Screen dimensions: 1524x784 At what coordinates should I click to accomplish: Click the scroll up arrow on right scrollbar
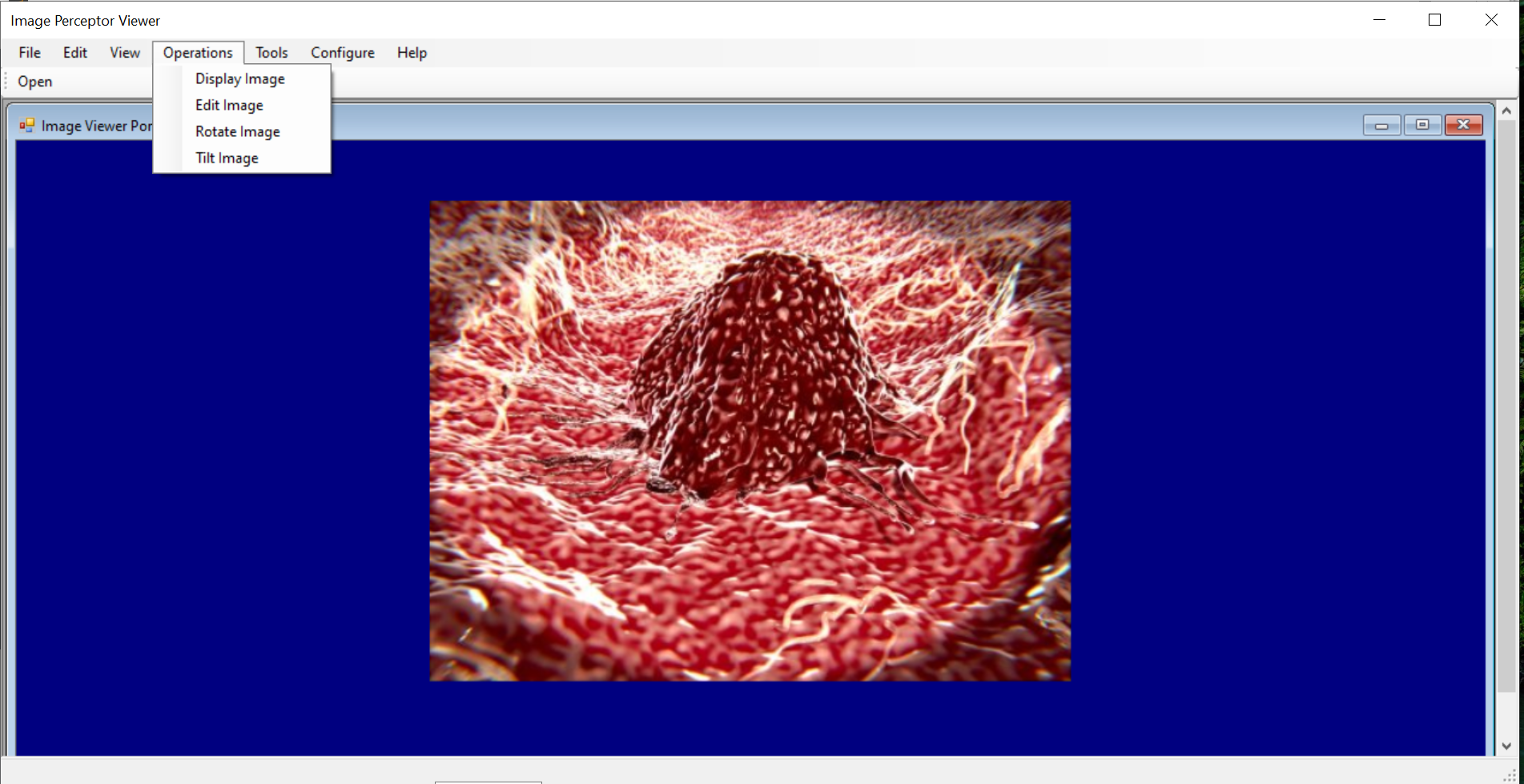[x=1506, y=111]
